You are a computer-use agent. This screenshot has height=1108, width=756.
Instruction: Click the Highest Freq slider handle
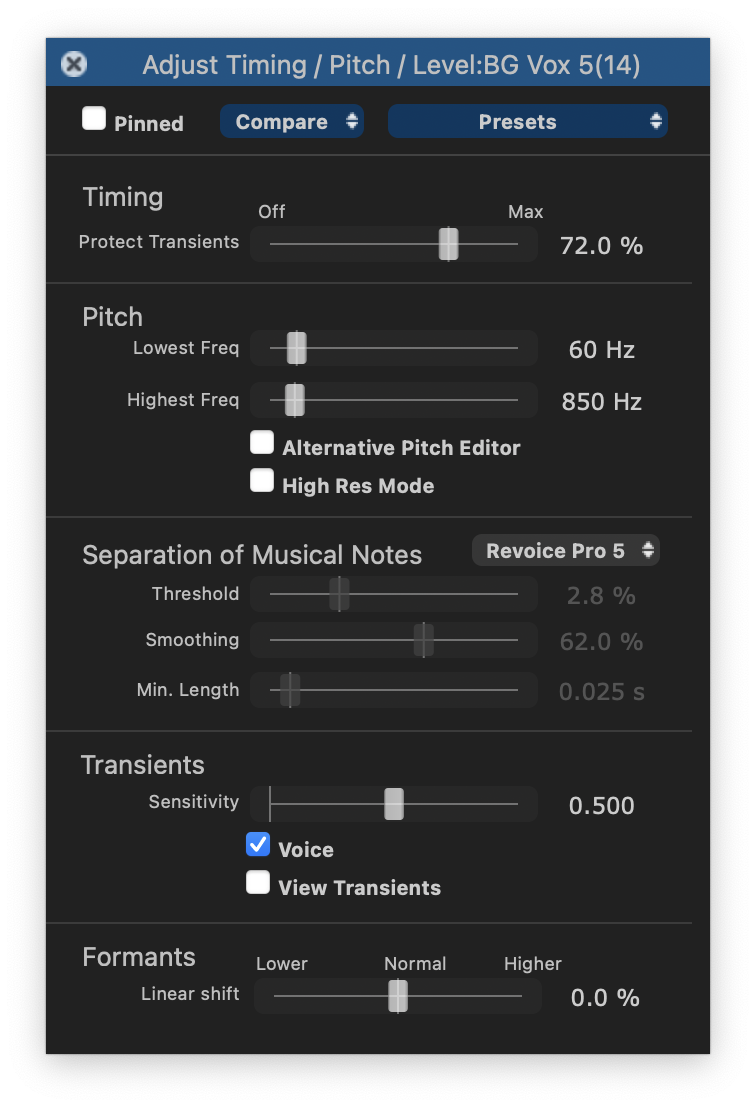pyautogui.click(x=294, y=400)
